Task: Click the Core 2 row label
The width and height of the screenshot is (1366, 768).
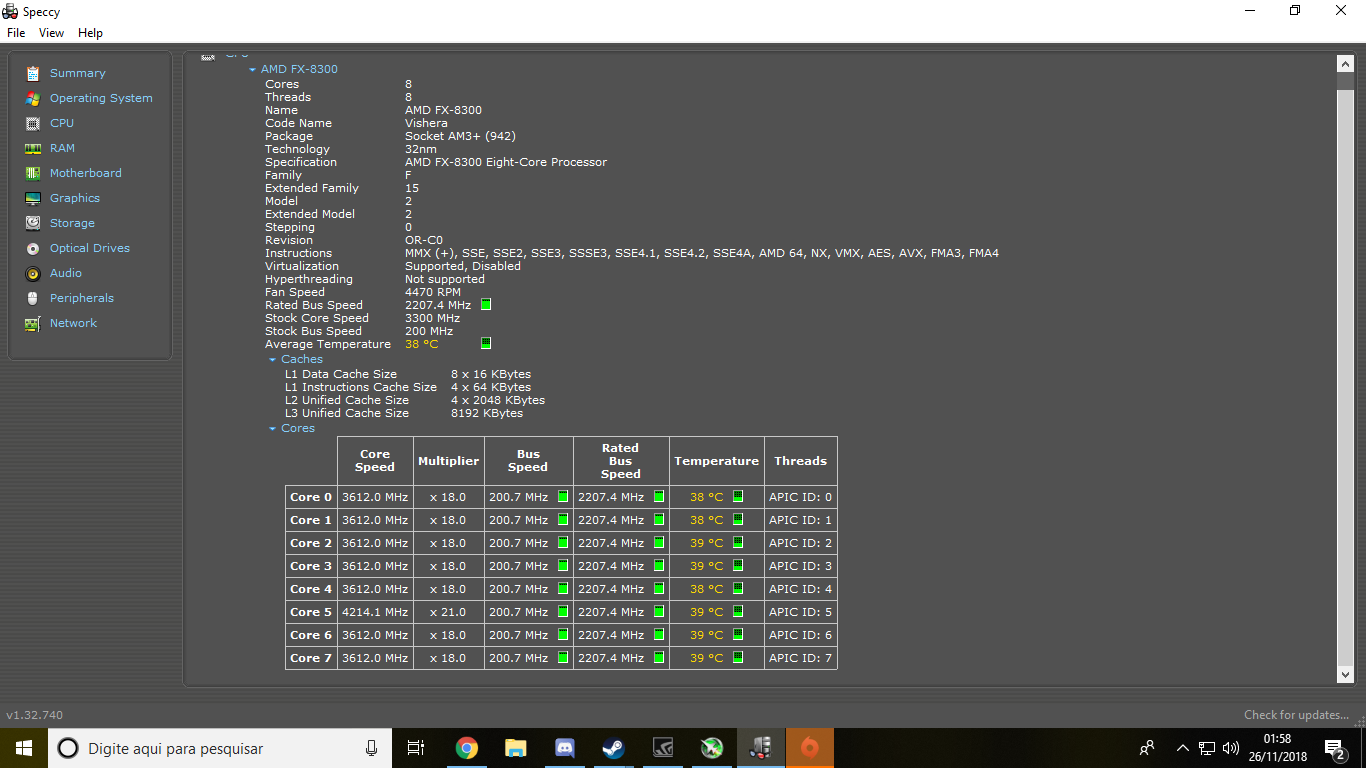Action: coord(311,543)
